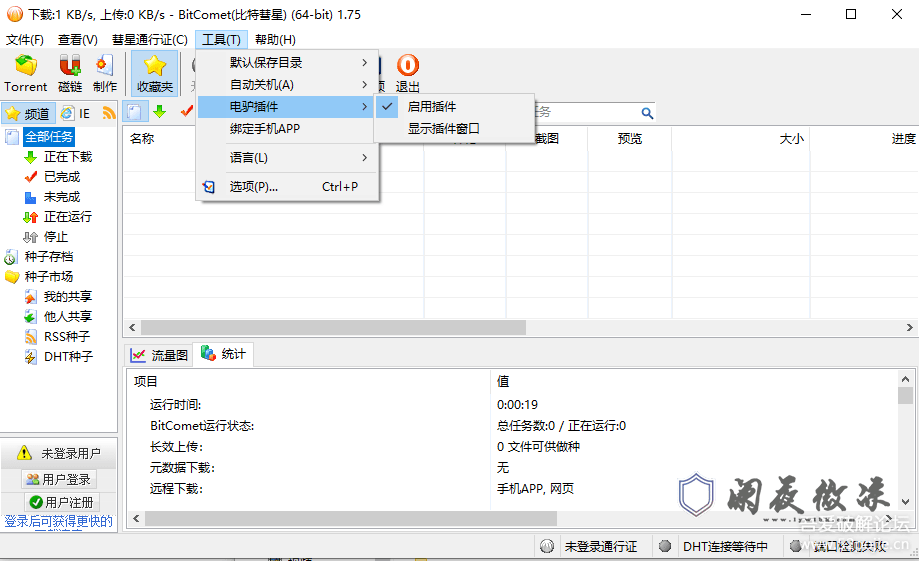This screenshot has width=919, height=561.
Task: Expand the 语言(L) submenu
Action: pyautogui.click(x=249, y=158)
